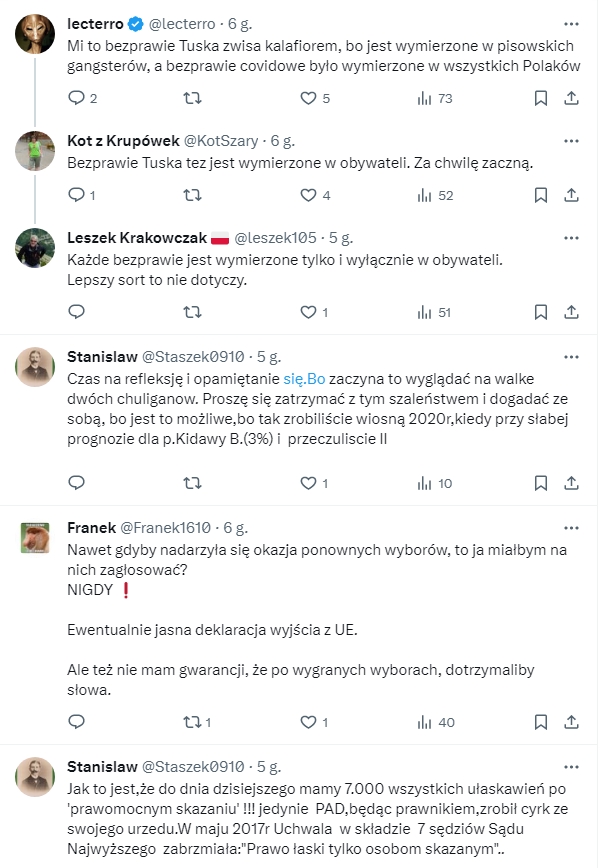
Task: Reply to Stanislaw's tweet about chuliganow
Action: [76, 483]
